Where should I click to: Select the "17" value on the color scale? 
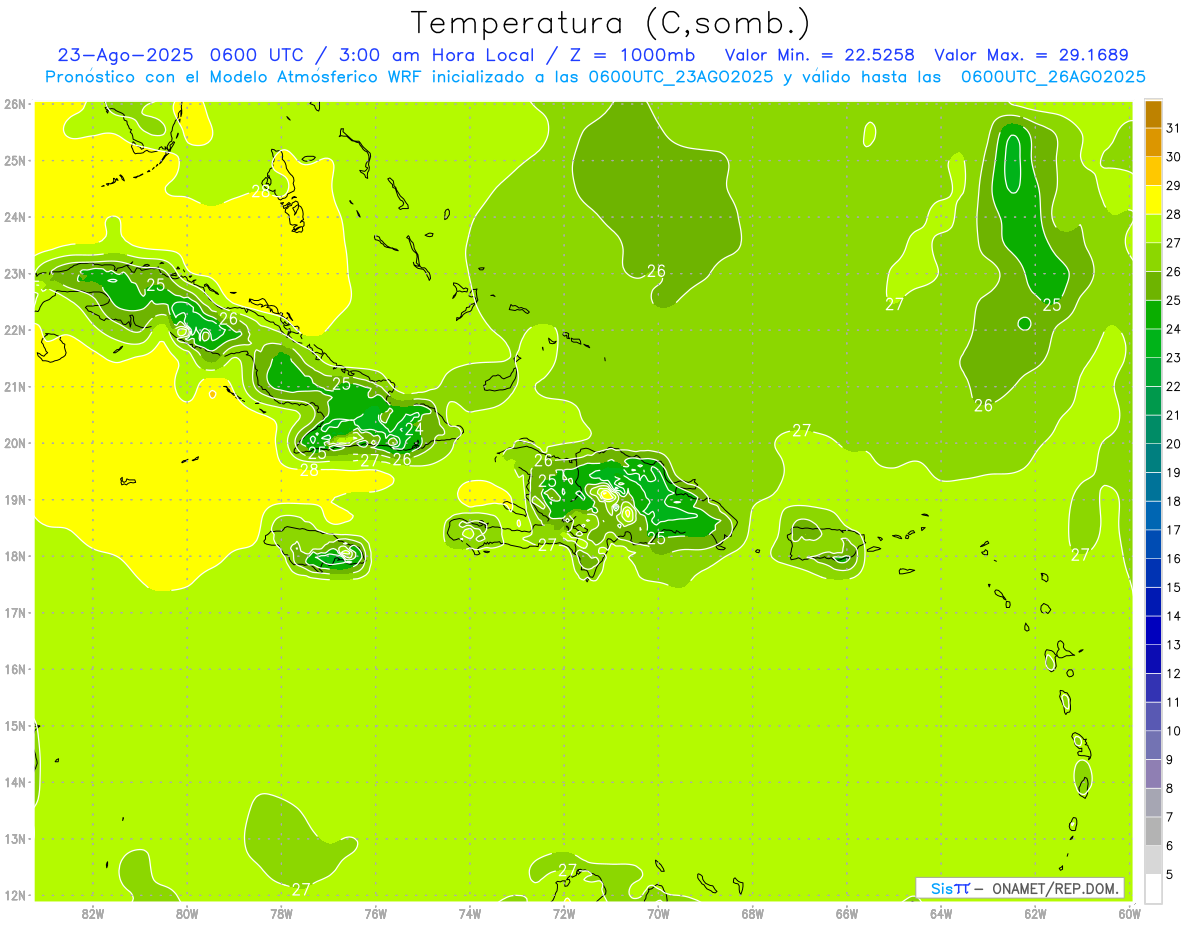[1174, 530]
